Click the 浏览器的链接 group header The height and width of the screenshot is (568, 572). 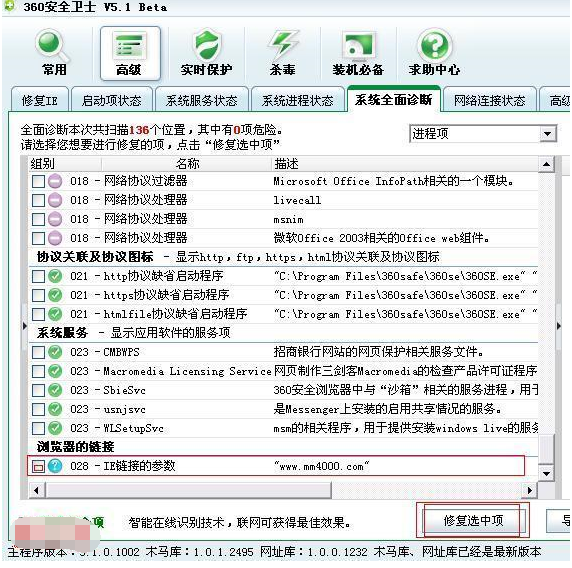pos(76,447)
